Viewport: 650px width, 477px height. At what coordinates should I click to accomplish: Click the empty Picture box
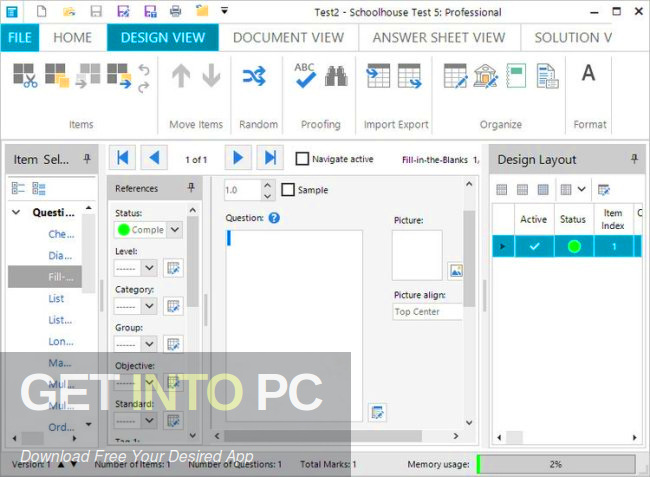pyautogui.click(x=417, y=255)
